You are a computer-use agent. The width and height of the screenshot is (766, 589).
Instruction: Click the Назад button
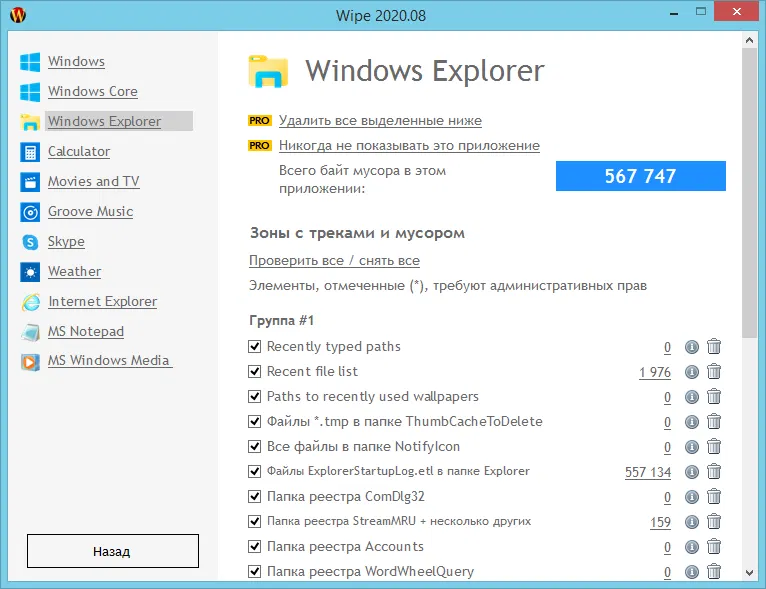point(113,551)
